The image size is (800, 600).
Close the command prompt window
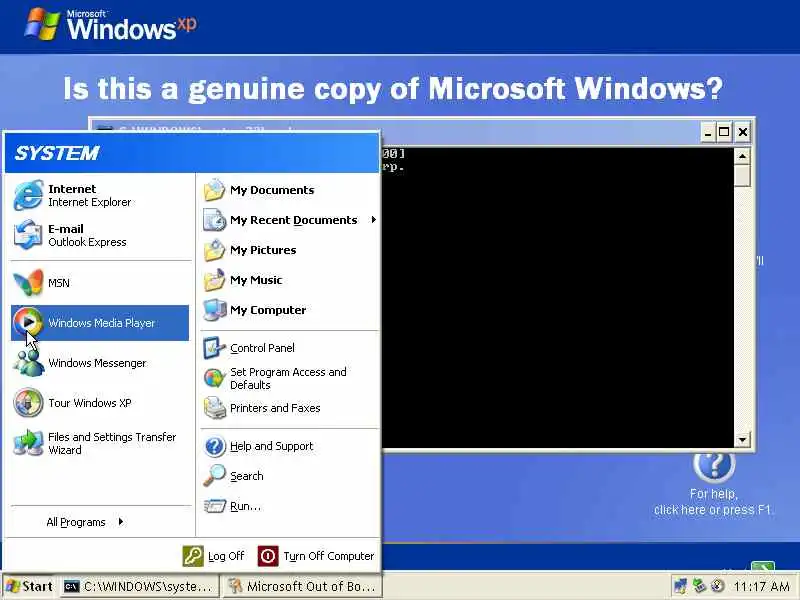pos(743,133)
